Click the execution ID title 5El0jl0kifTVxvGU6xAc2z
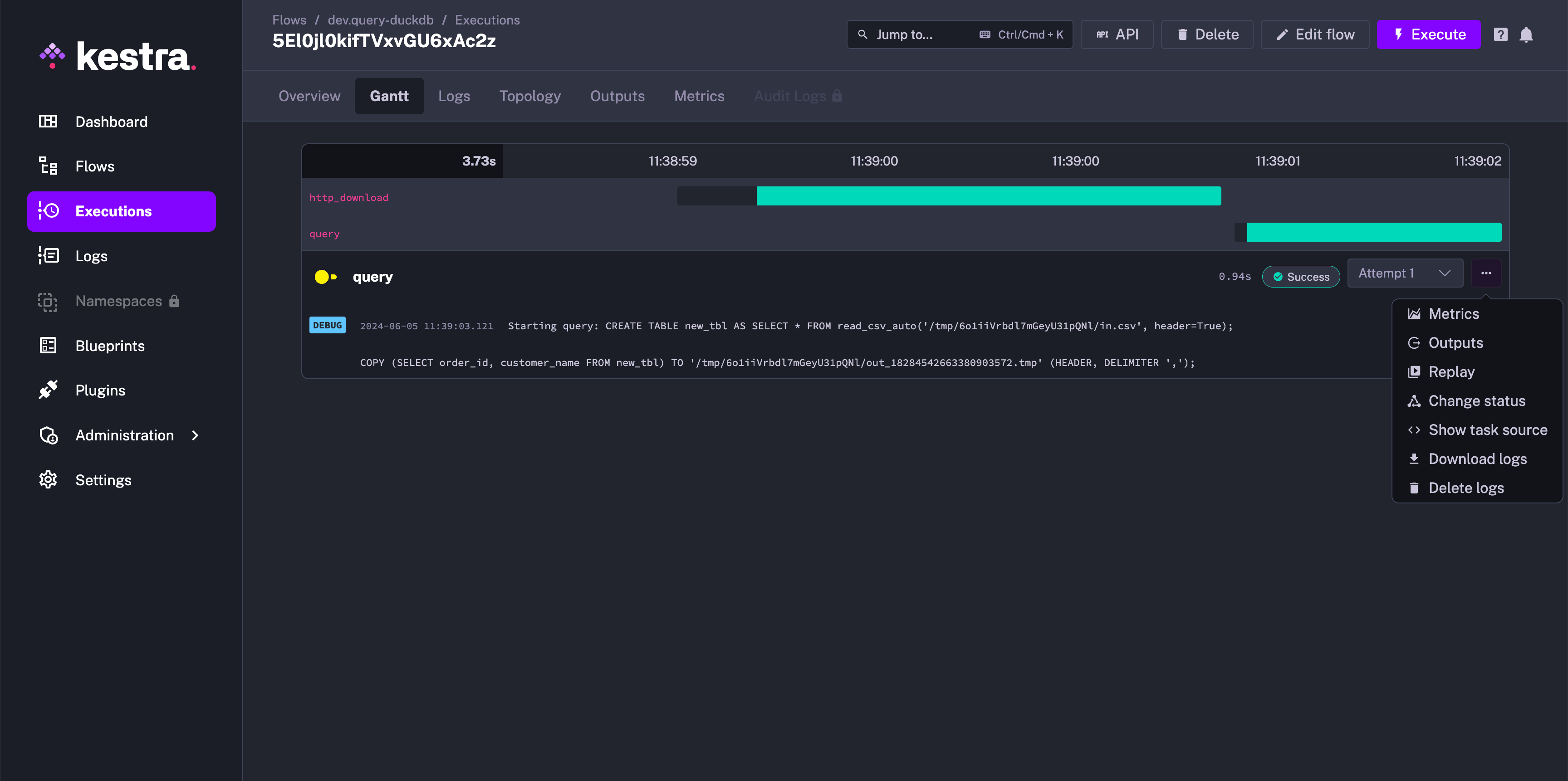 [384, 41]
